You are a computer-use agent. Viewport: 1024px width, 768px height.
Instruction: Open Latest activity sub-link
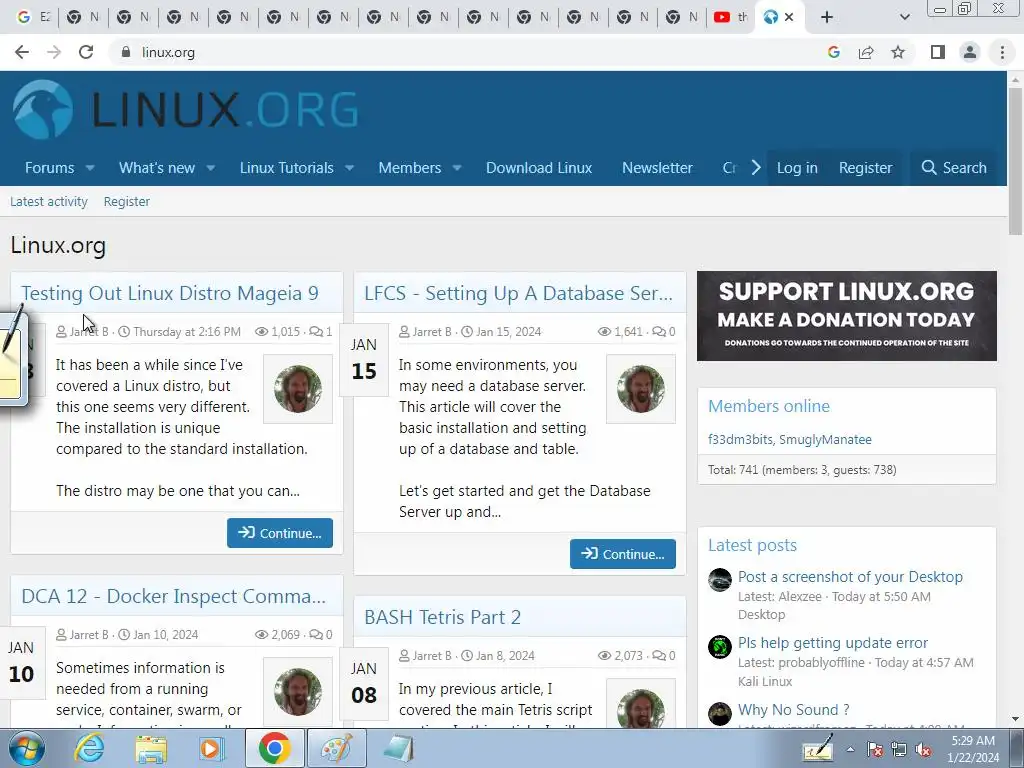pos(49,202)
